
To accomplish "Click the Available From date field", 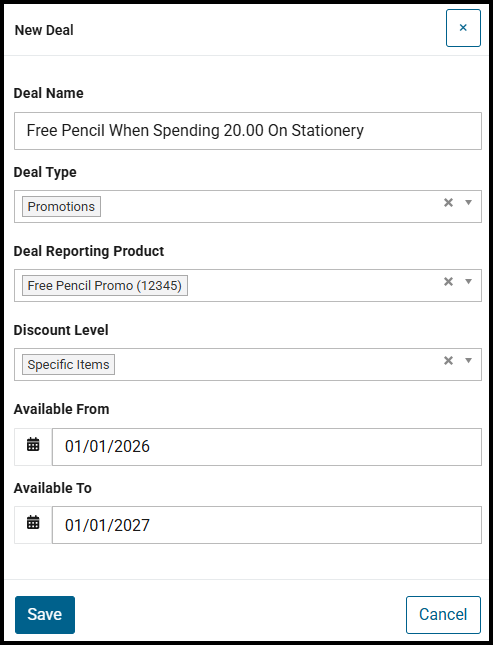I will click(x=267, y=447).
